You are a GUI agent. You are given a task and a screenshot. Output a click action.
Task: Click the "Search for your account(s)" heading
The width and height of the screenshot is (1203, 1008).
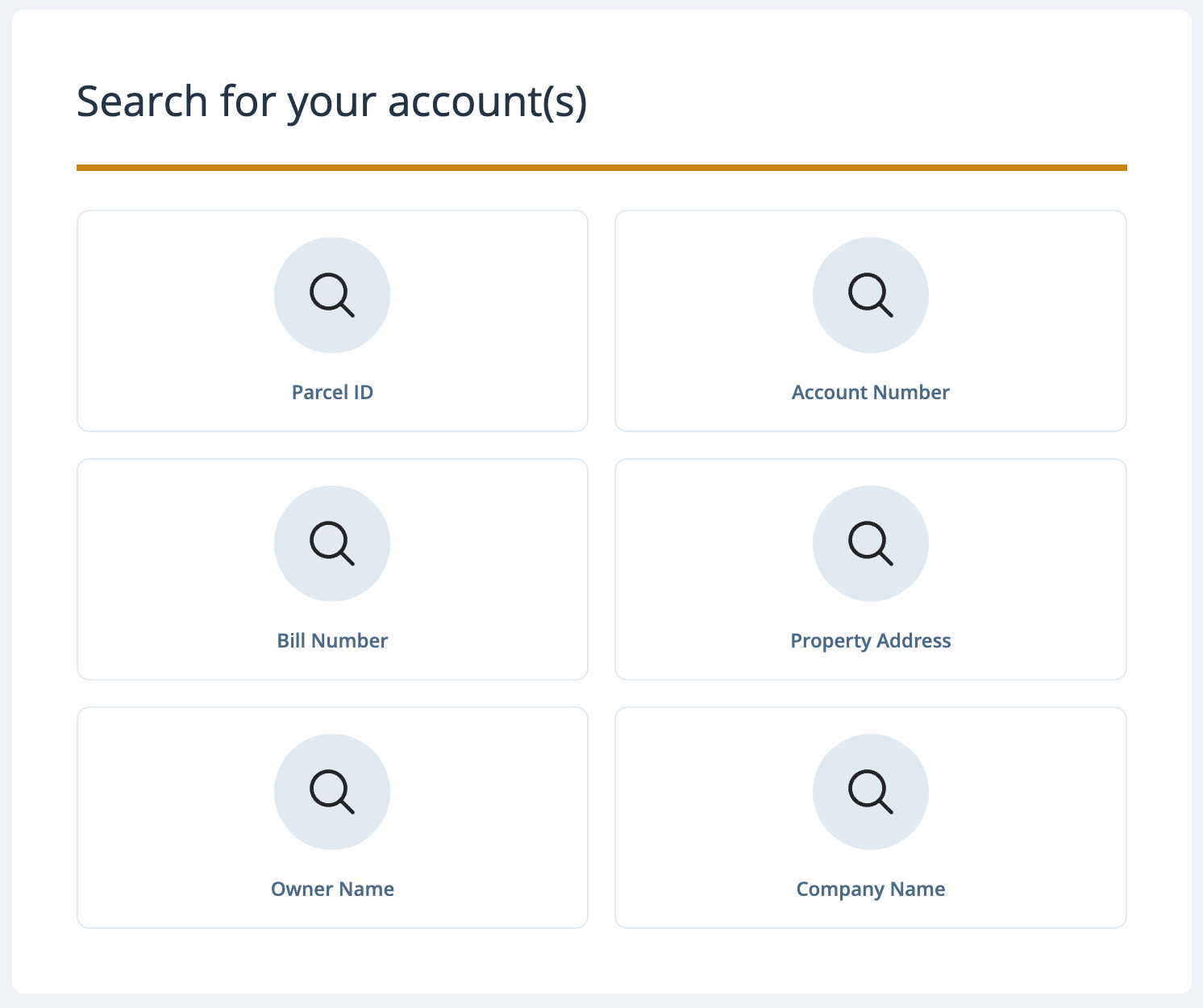click(x=331, y=102)
